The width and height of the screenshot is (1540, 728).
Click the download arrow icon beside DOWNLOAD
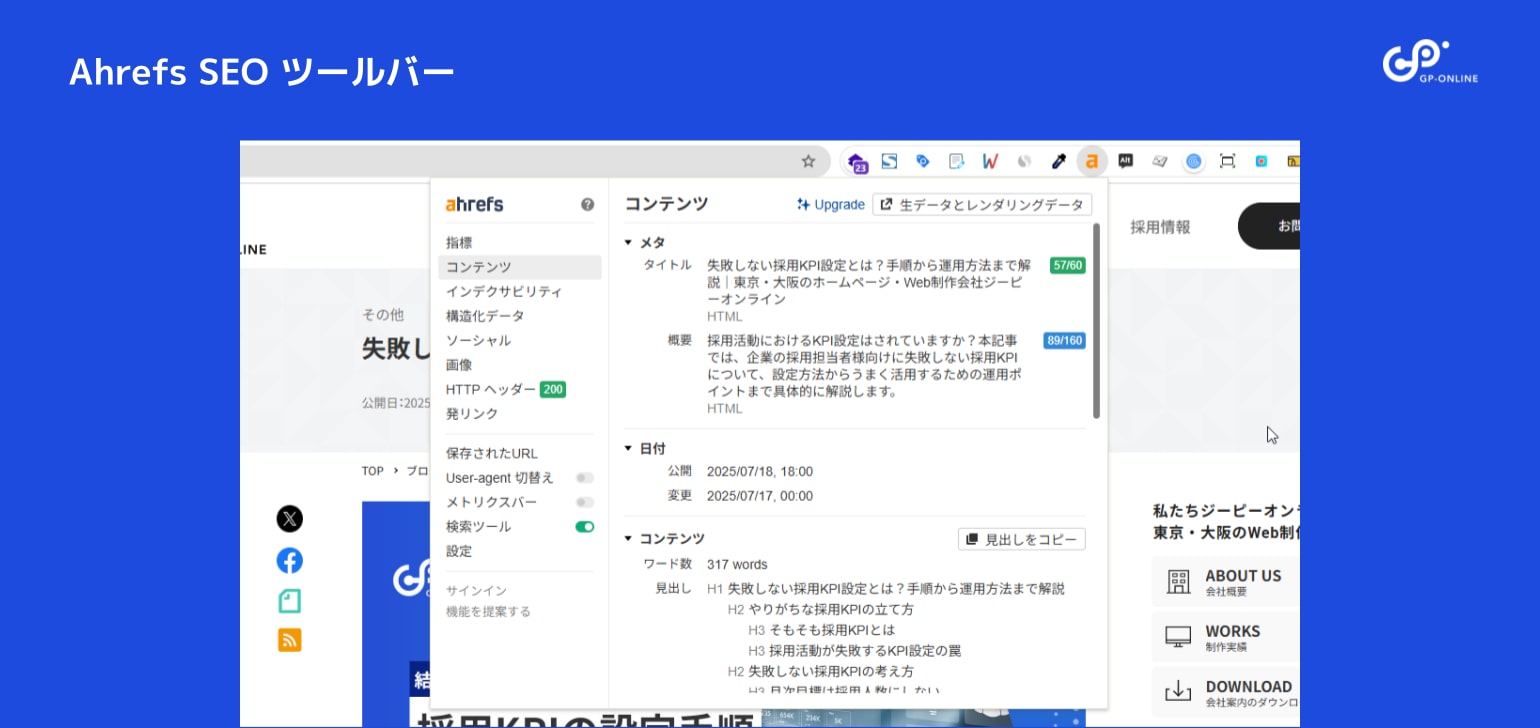pos(1179,691)
